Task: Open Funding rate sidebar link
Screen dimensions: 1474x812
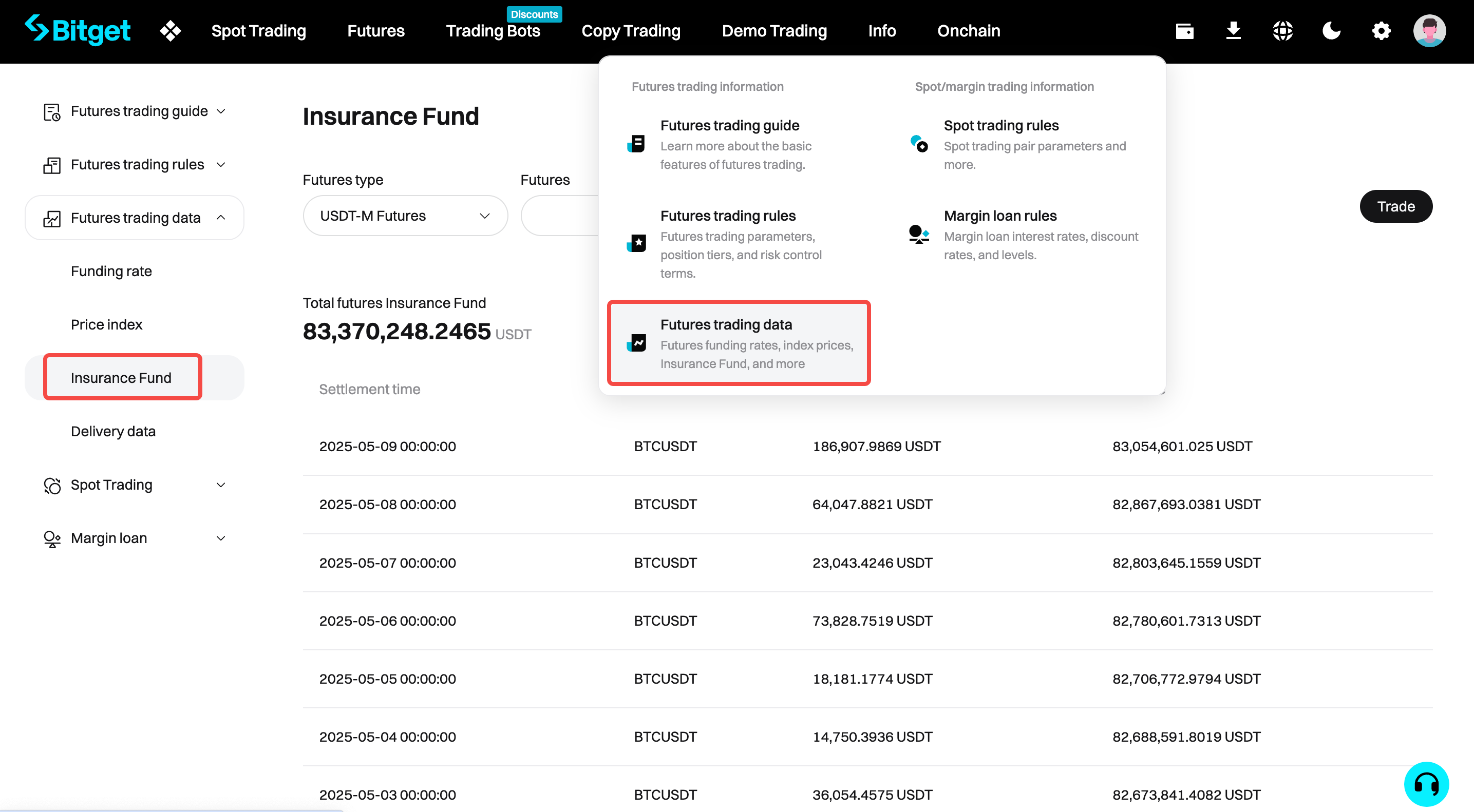Action: (111, 271)
